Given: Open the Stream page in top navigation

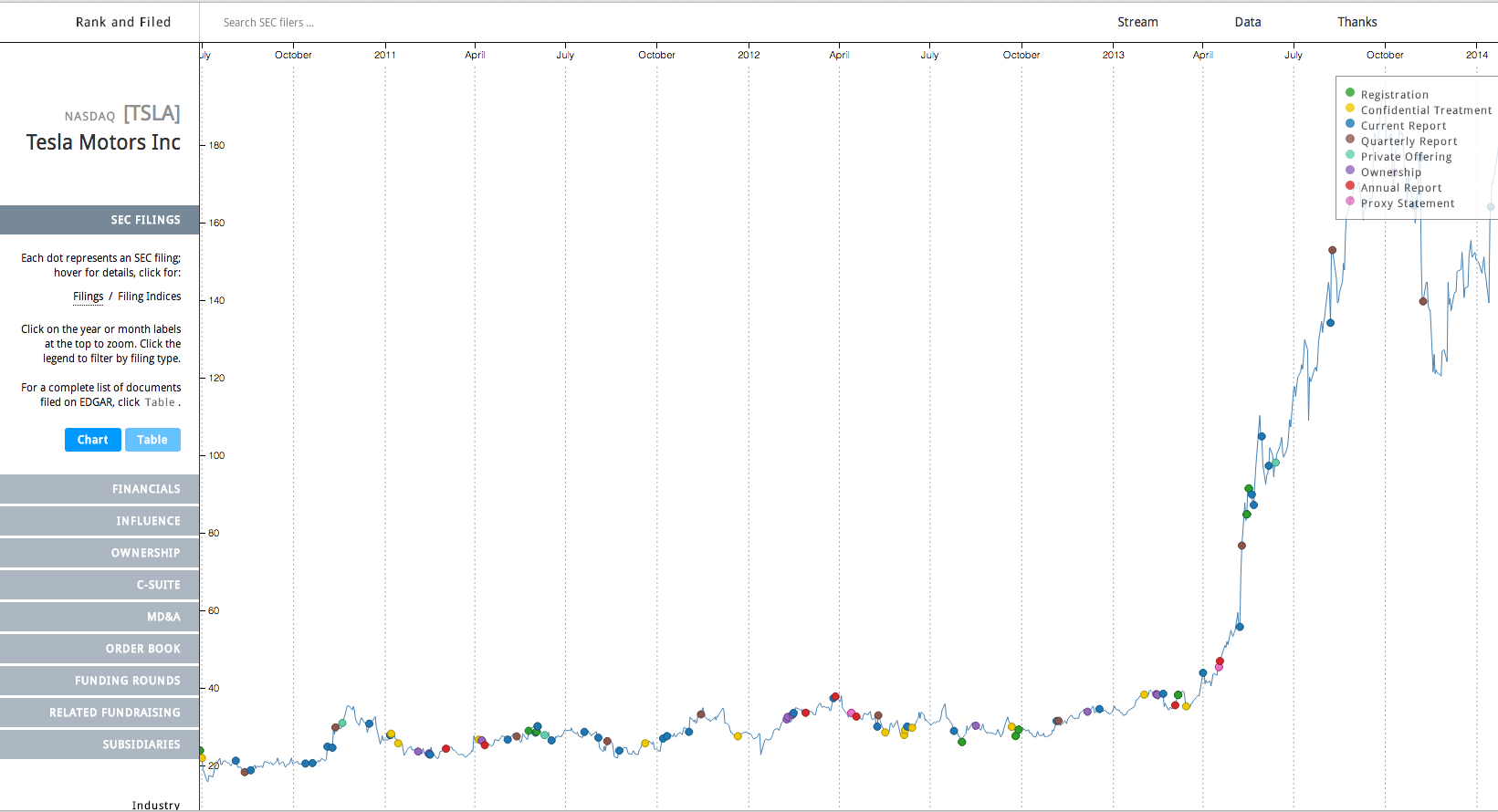Looking at the screenshot, I should [x=1137, y=22].
